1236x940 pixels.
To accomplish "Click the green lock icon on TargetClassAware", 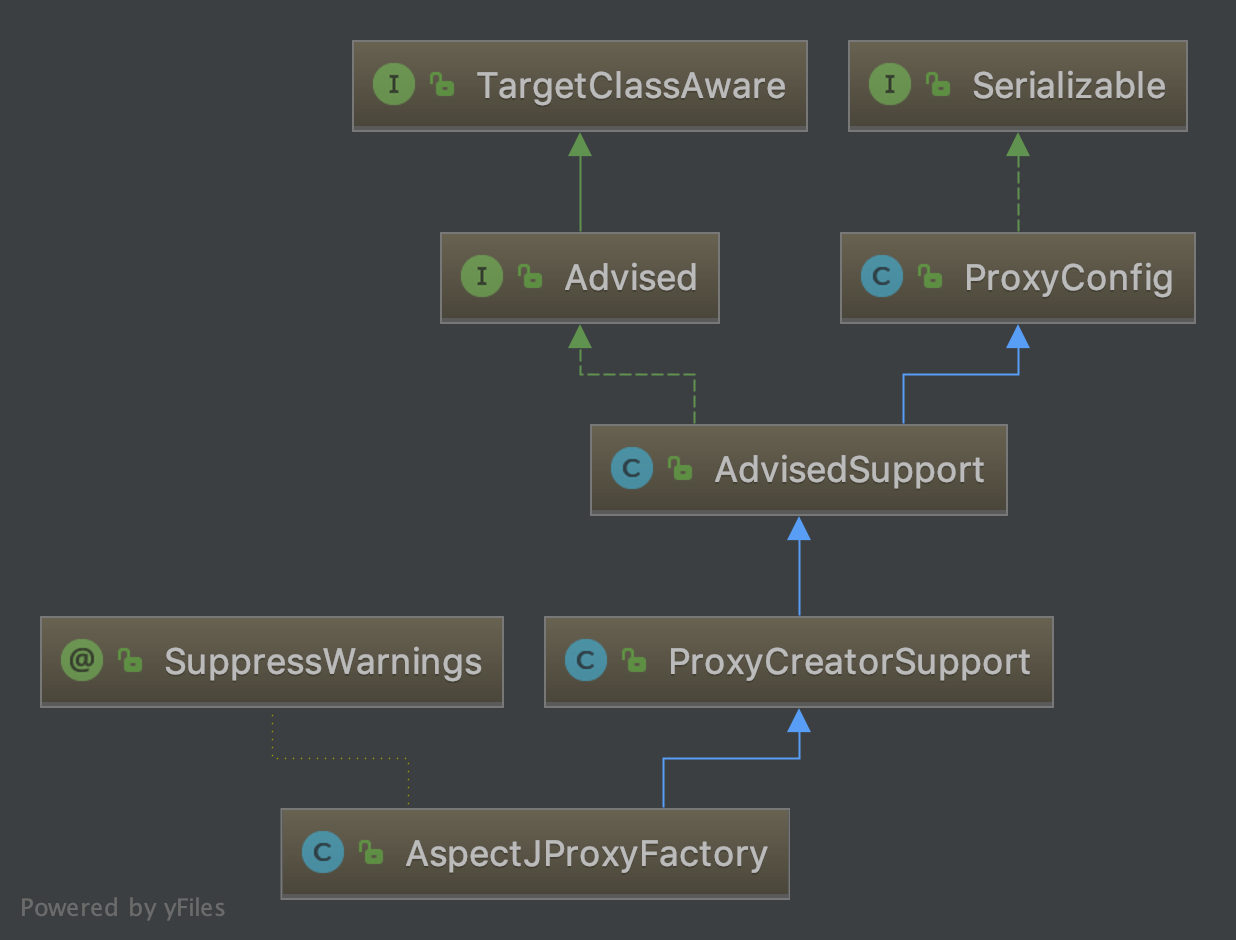I will point(442,85).
